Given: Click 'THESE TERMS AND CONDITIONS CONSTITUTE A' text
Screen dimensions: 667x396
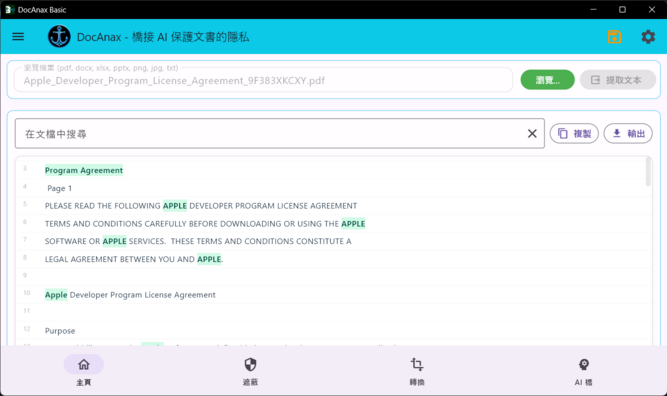Looking at the screenshot, I should click(261, 241).
